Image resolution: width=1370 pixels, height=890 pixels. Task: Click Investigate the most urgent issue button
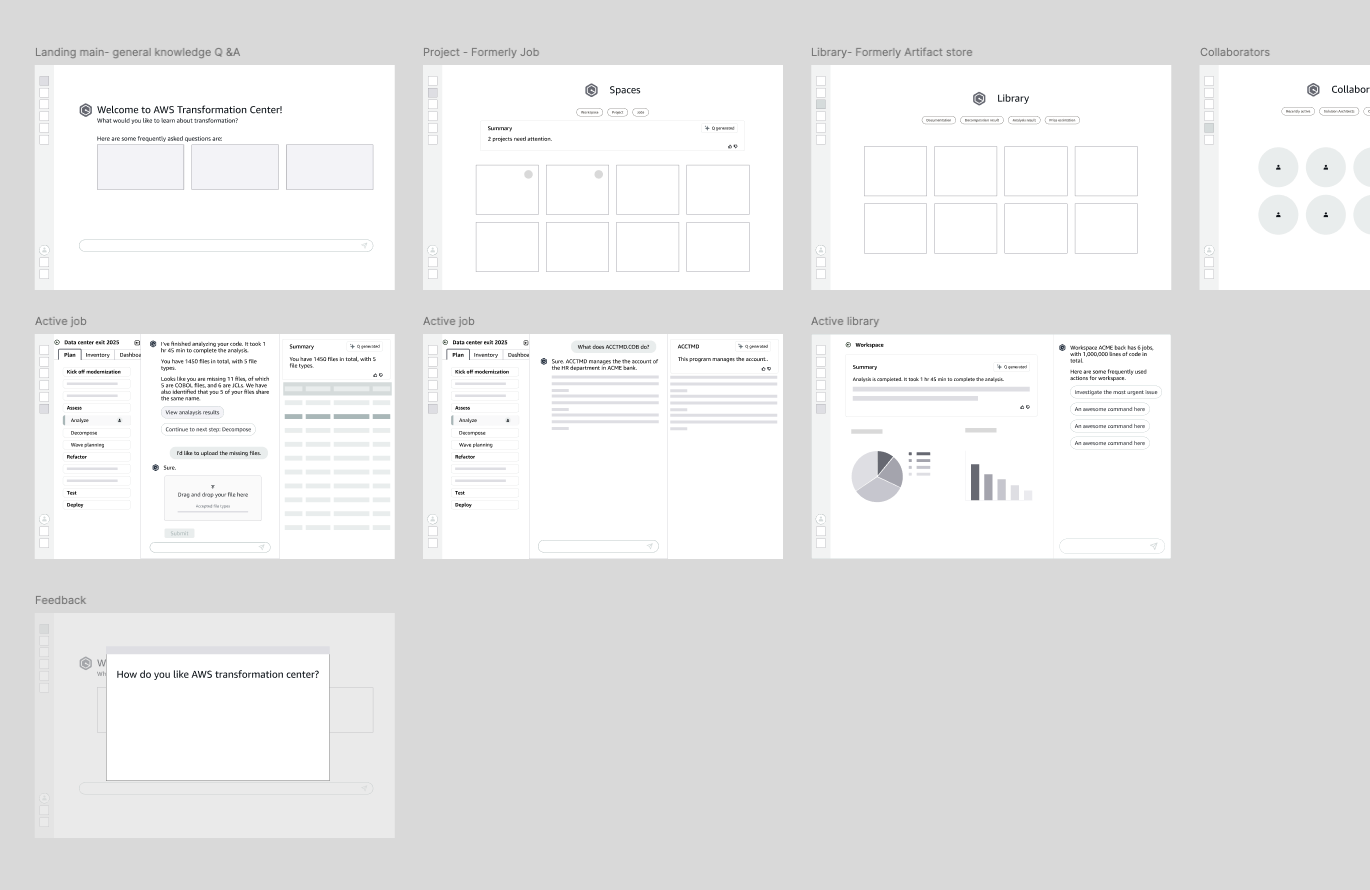1115,392
